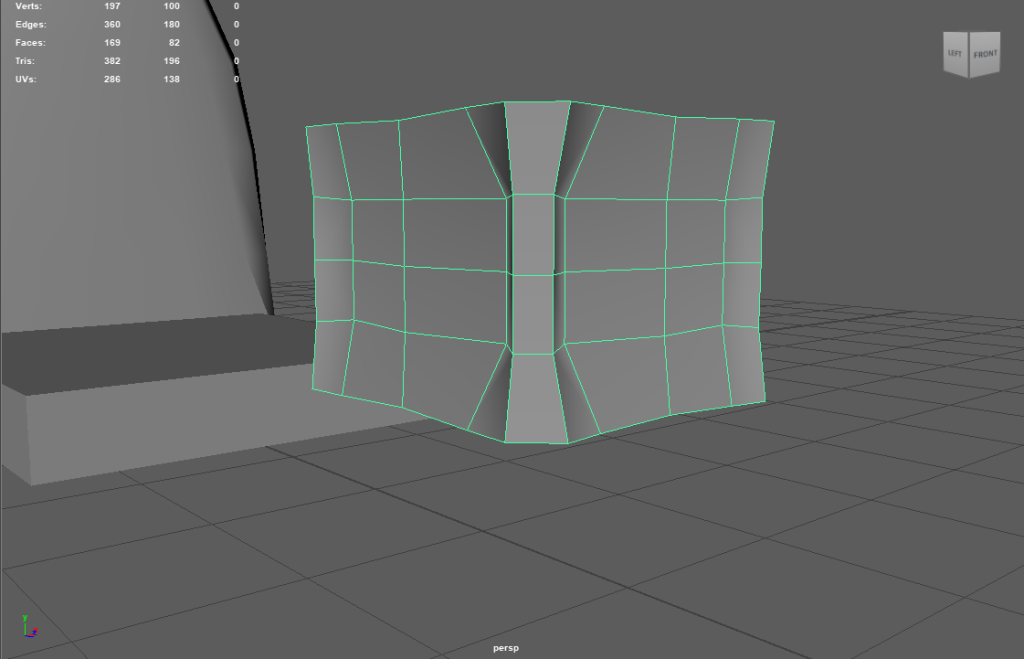Click the 'Faces:' label in poly count HUD

point(31,42)
